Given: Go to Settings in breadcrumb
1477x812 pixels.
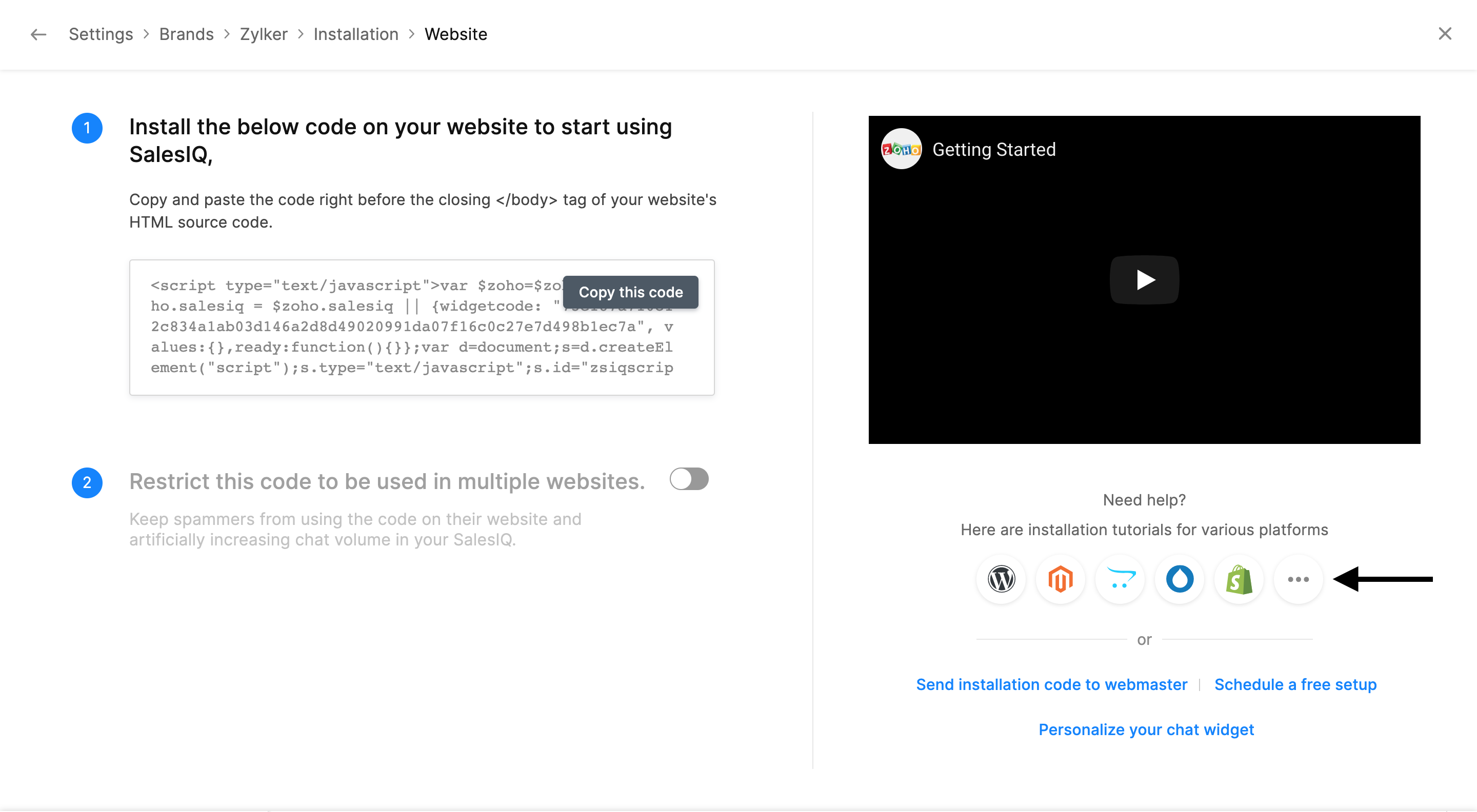Looking at the screenshot, I should pos(101,34).
